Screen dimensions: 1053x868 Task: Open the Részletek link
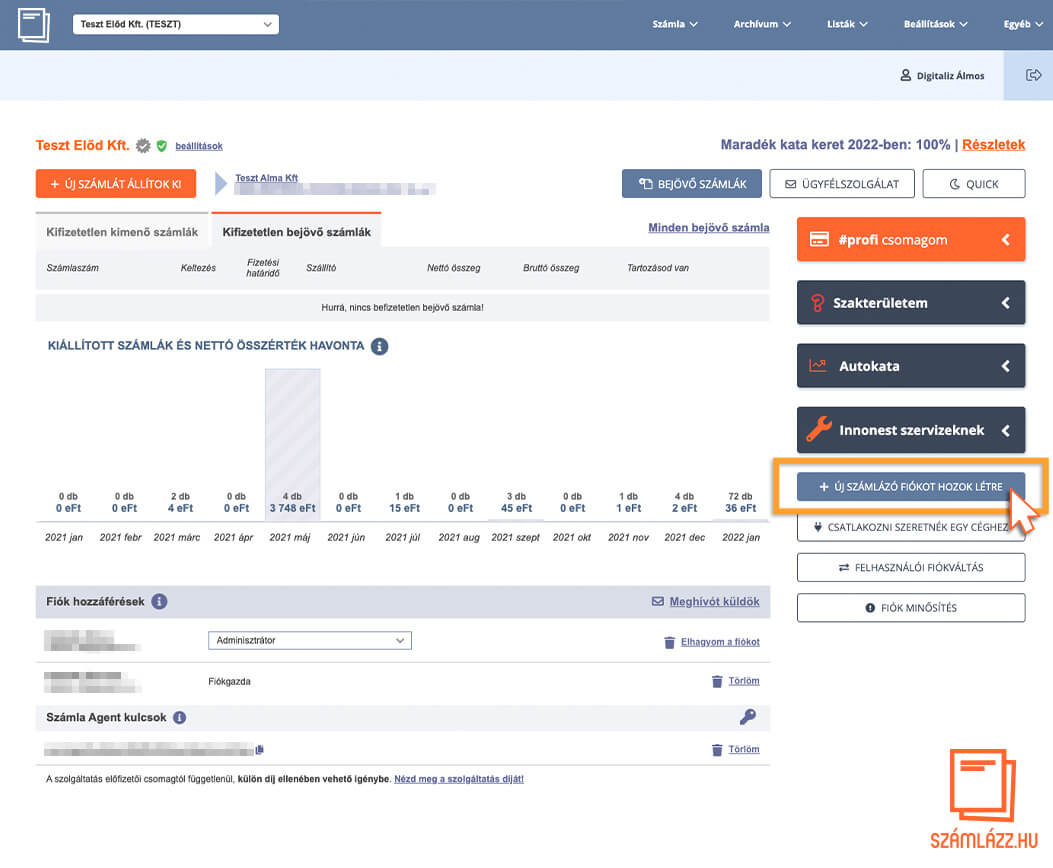[993, 145]
